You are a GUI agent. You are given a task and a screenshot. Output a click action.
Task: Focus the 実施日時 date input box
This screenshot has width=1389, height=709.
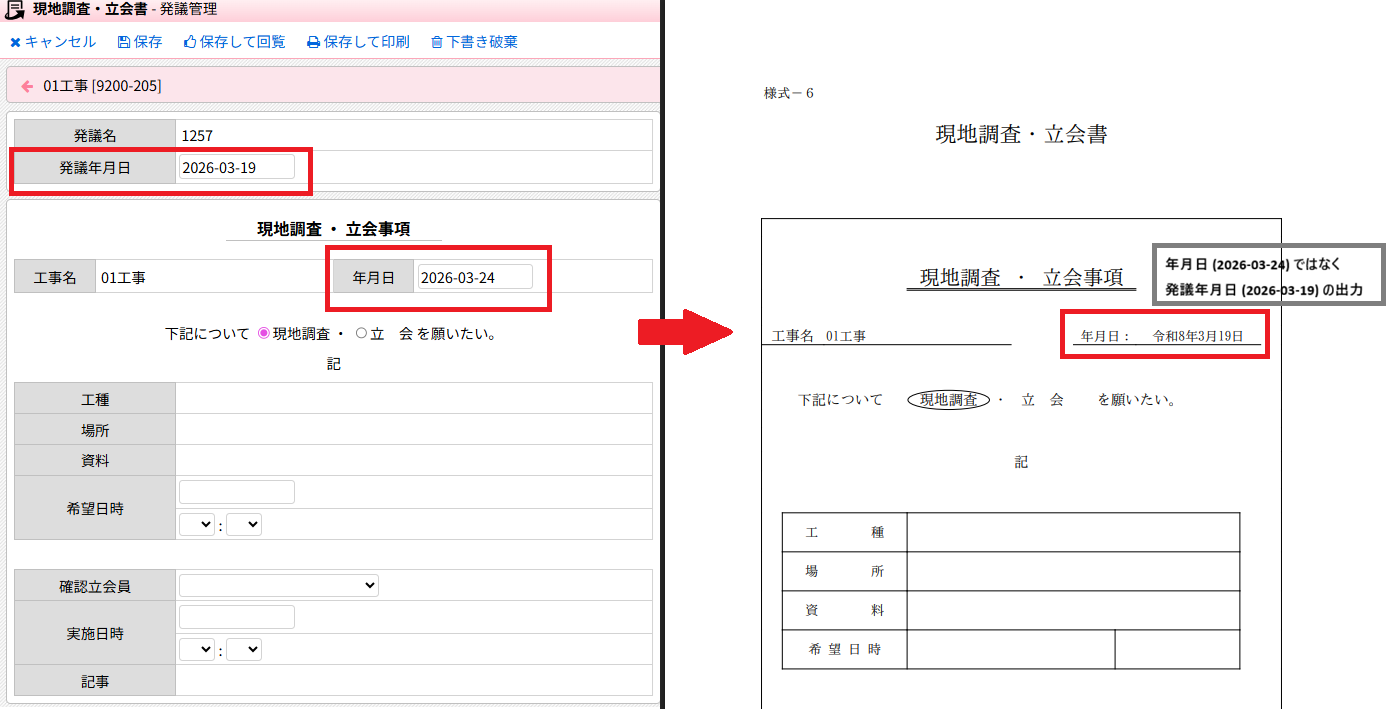tap(236, 617)
